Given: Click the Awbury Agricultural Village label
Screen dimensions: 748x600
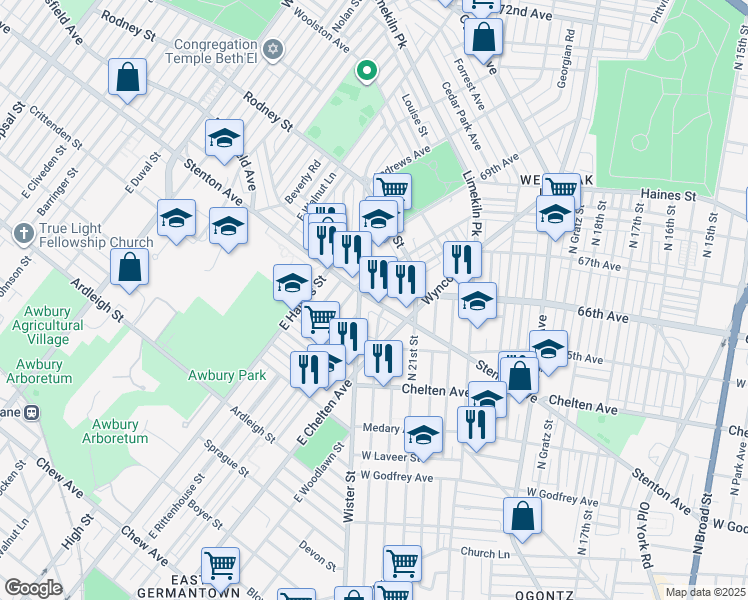Looking at the screenshot, I should pyautogui.click(x=47, y=325).
